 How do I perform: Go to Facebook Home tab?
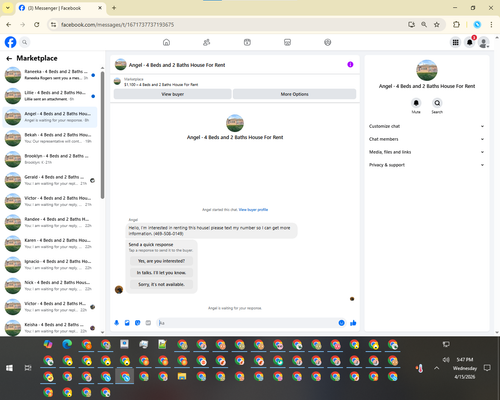pyautogui.click(x=166, y=42)
